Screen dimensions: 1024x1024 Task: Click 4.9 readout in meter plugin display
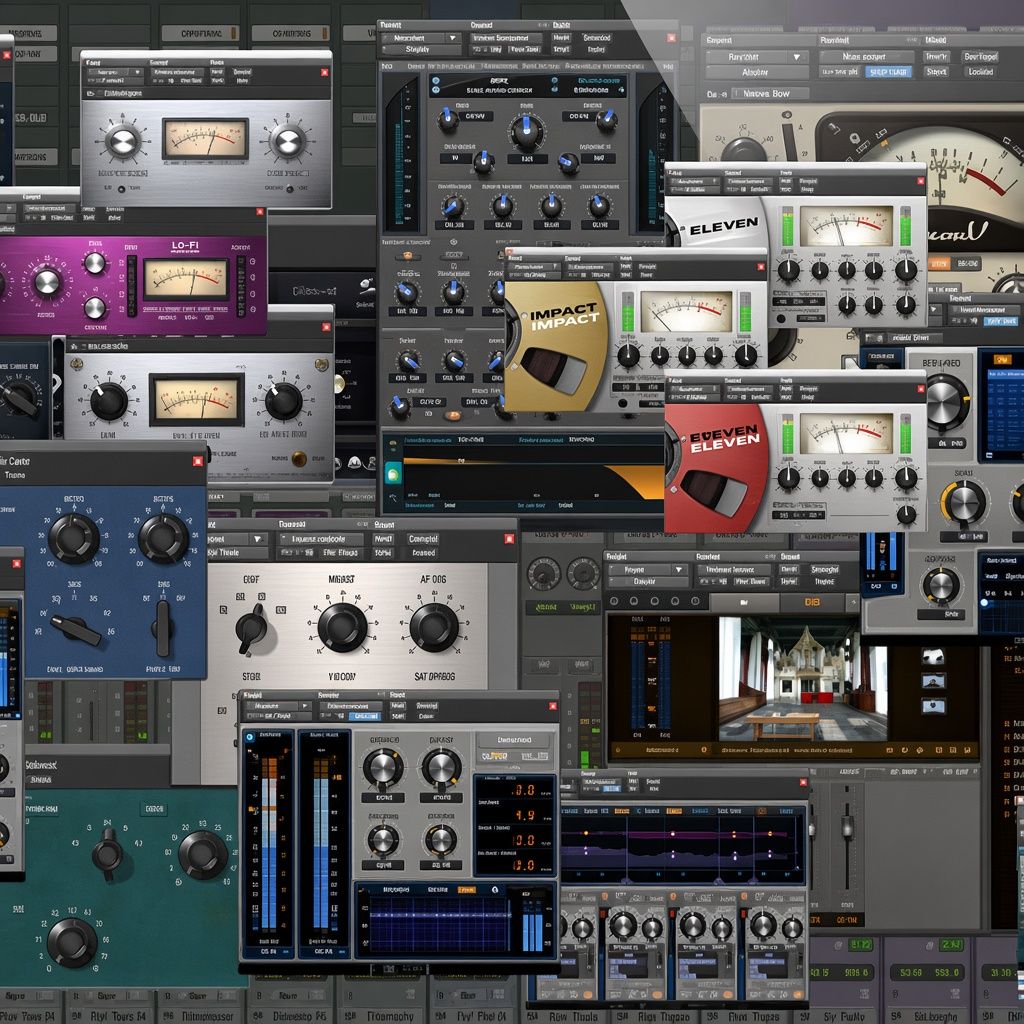click(x=524, y=815)
